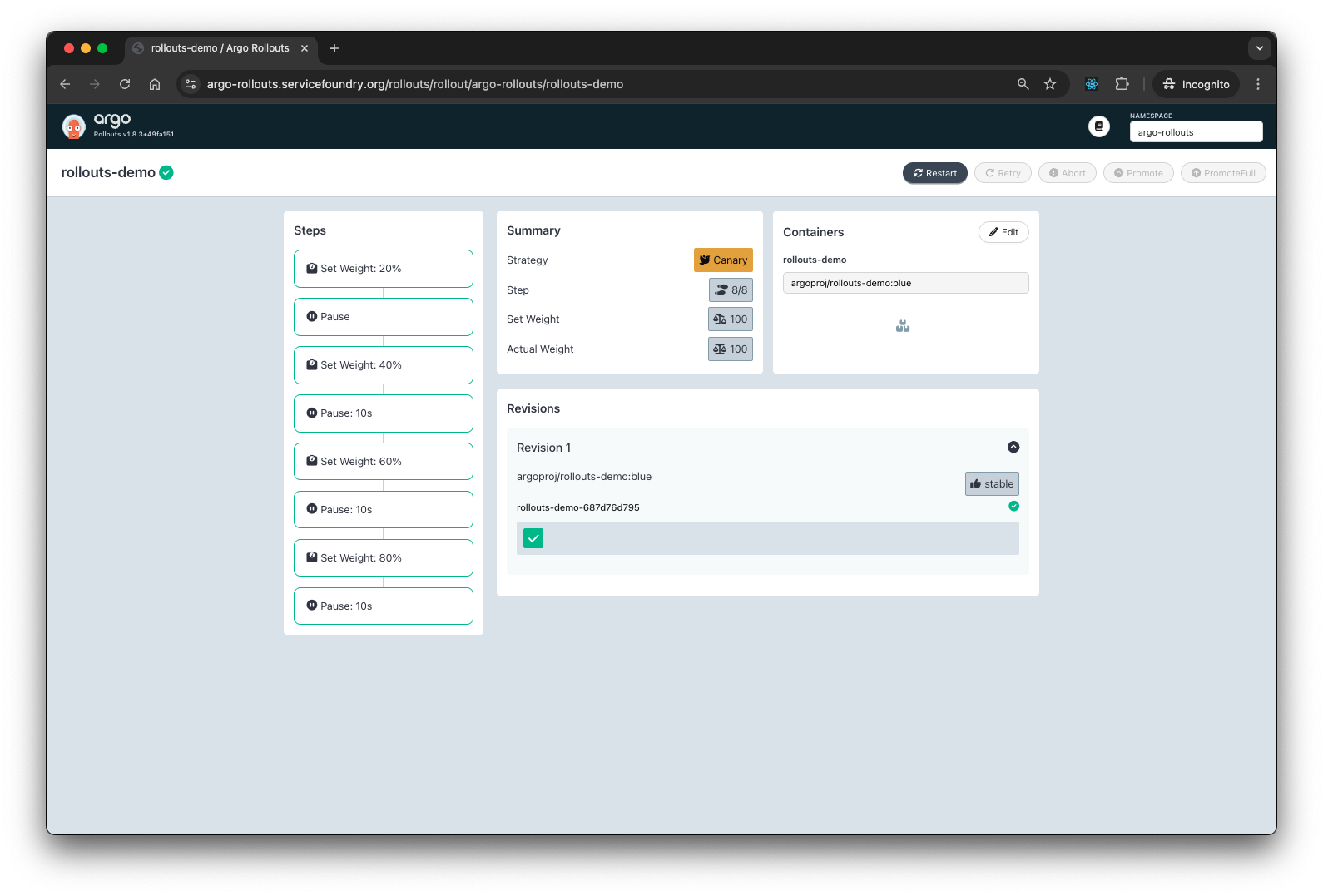Select the indefinite Pause step
The image size is (1323, 896).
(x=384, y=317)
